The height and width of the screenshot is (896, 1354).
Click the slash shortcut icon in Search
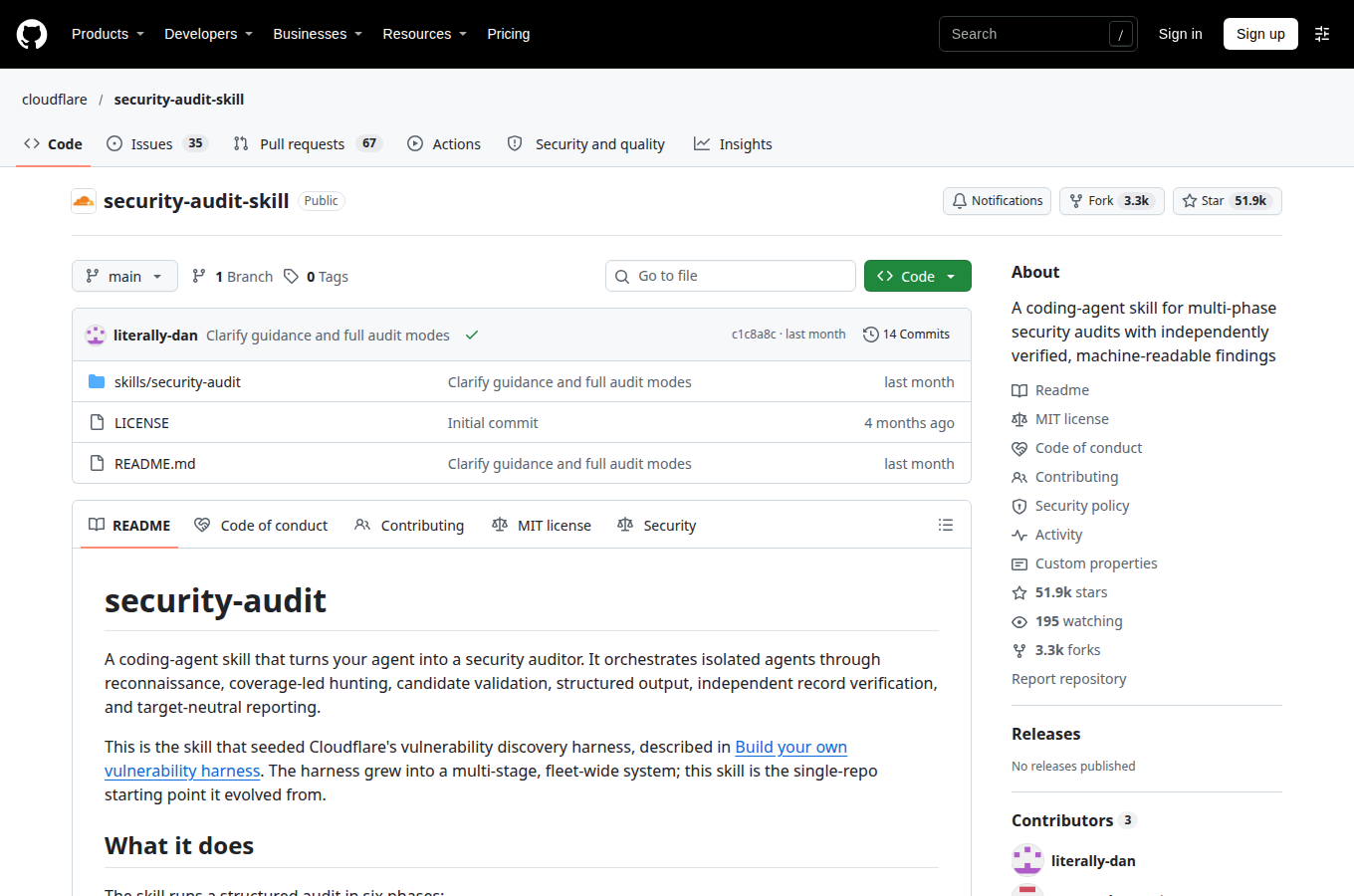(x=1121, y=34)
